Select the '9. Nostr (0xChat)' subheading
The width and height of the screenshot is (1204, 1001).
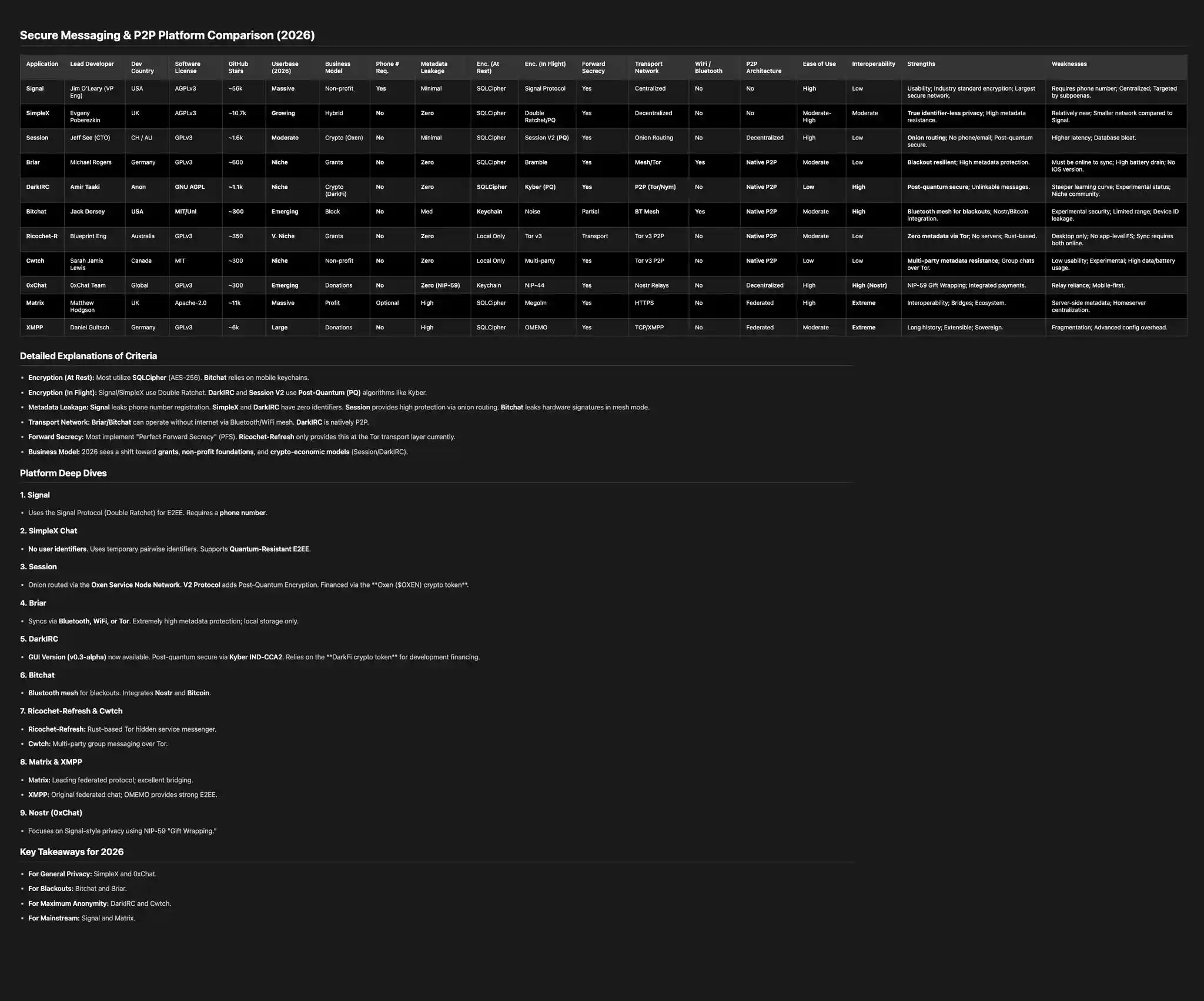(x=51, y=813)
